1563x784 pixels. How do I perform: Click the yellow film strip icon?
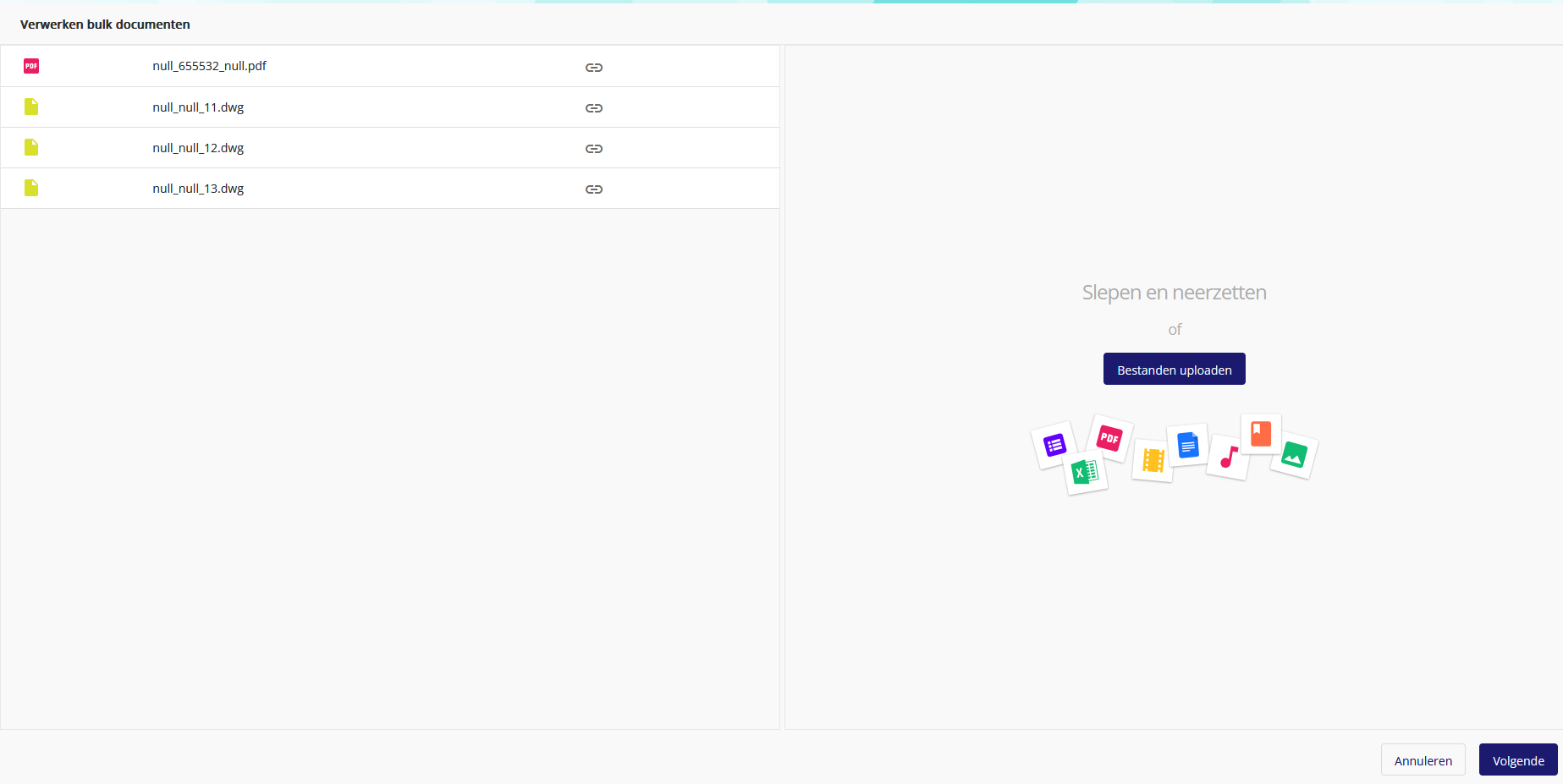(1153, 460)
